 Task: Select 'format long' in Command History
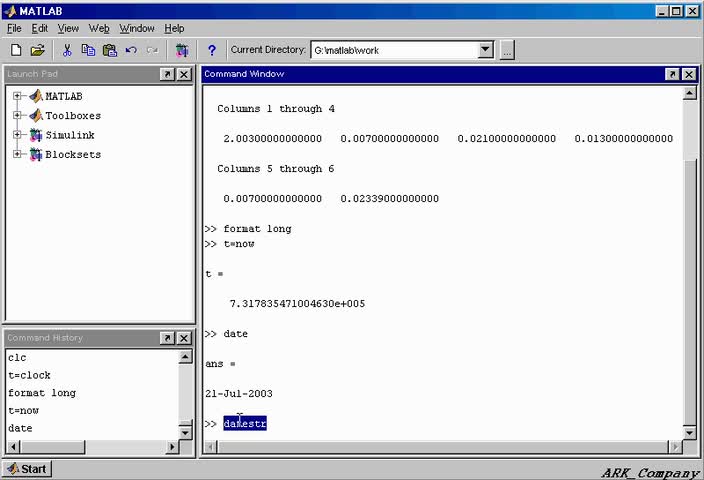42,393
